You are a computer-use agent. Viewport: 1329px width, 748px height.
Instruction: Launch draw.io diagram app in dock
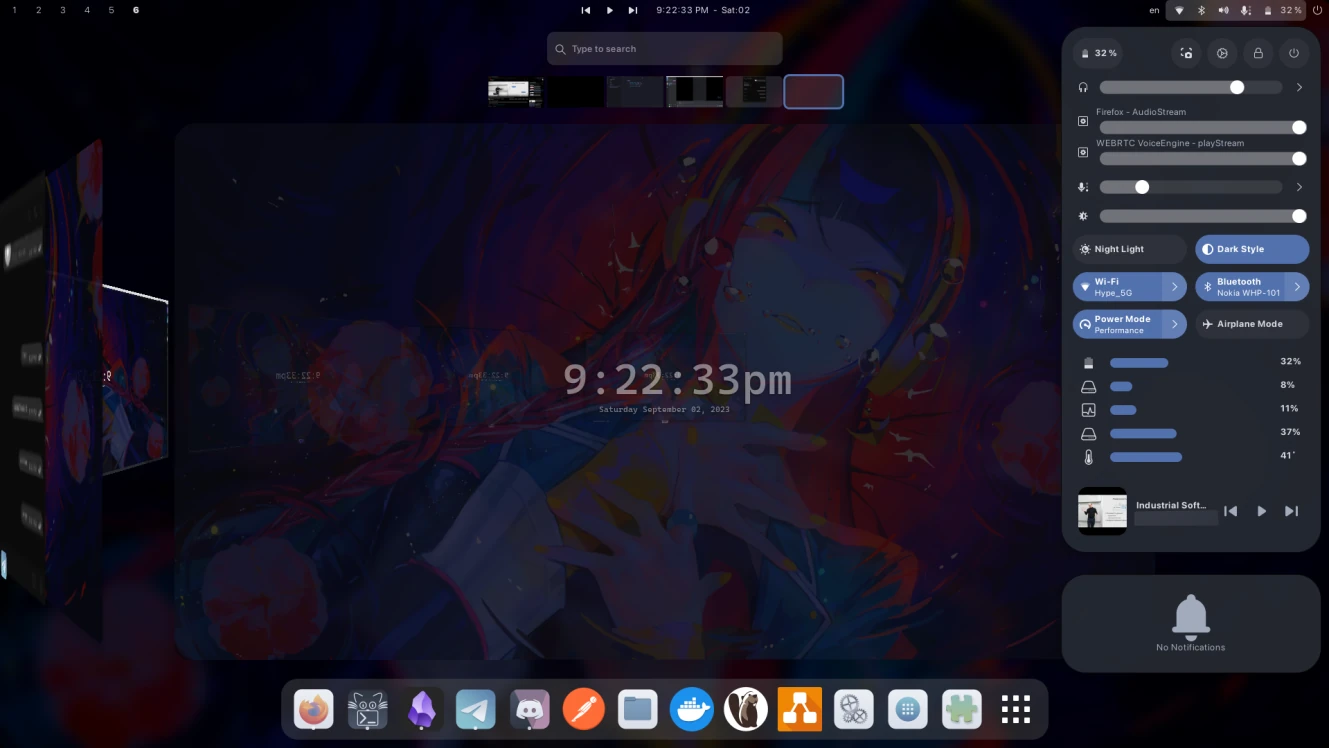pos(799,710)
